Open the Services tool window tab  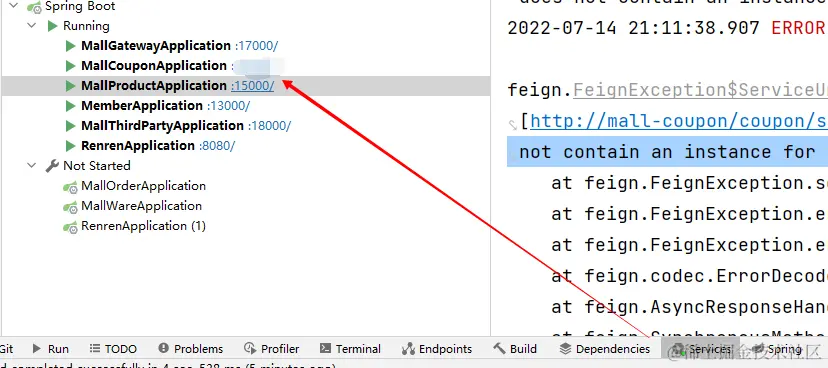click(701, 349)
